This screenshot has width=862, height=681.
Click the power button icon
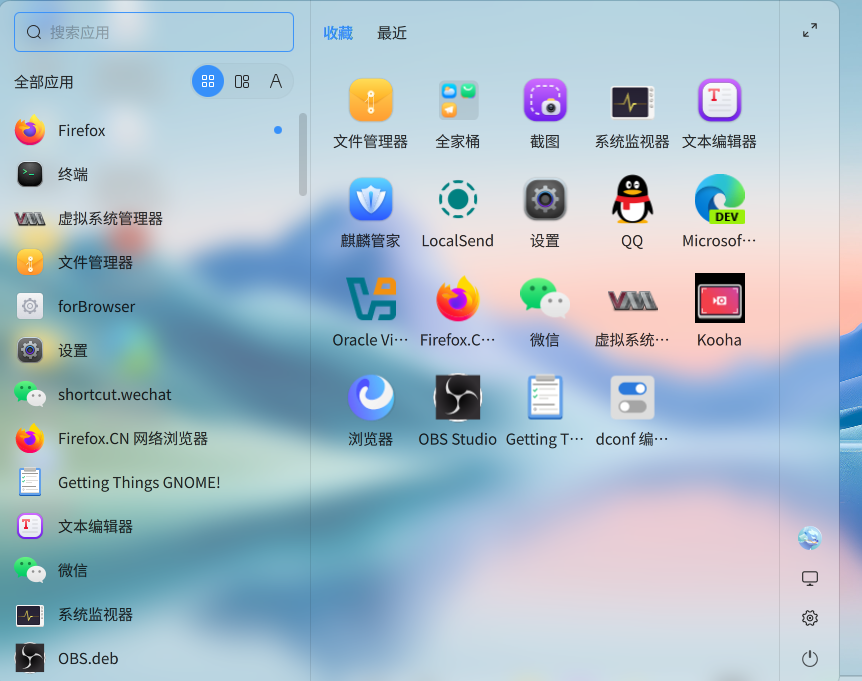(x=810, y=658)
